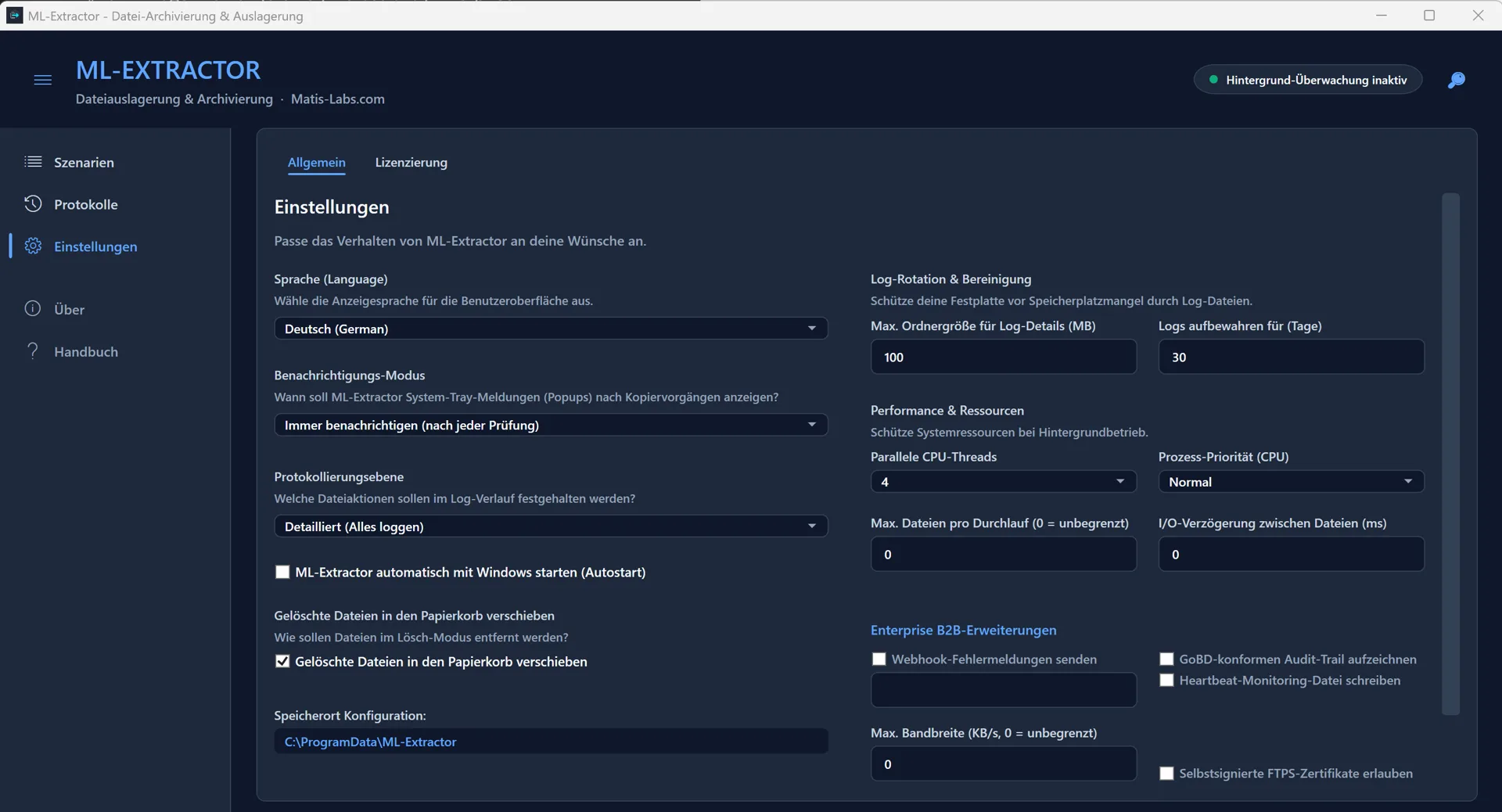The height and width of the screenshot is (812, 1502).
Task: Enable Heartbeat-Monitoring-Datei schreiben
Action: [x=1166, y=680]
